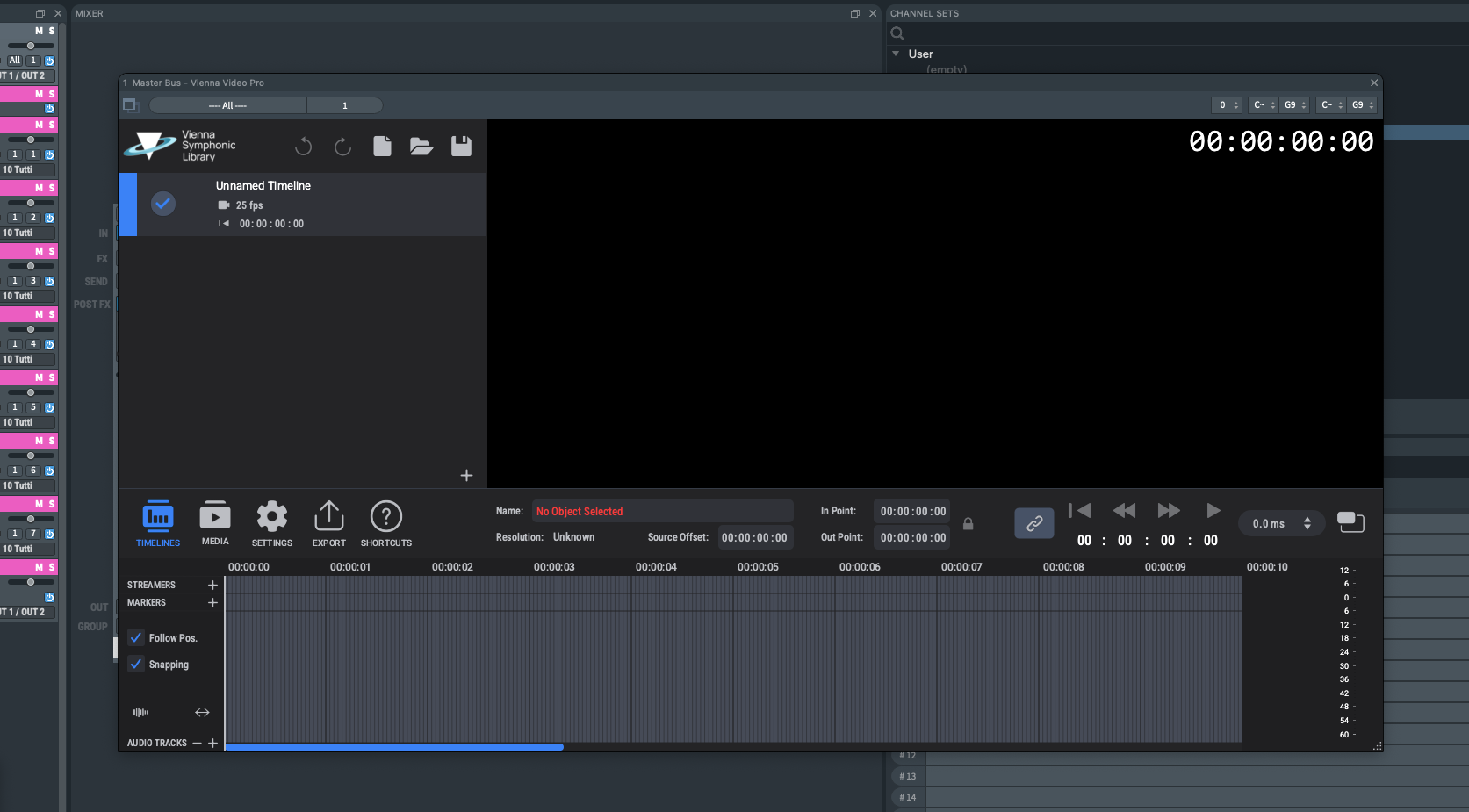This screenshot has height=812, width=1469.
Task: Click the redo arrow icon
Action: [342, 147]
